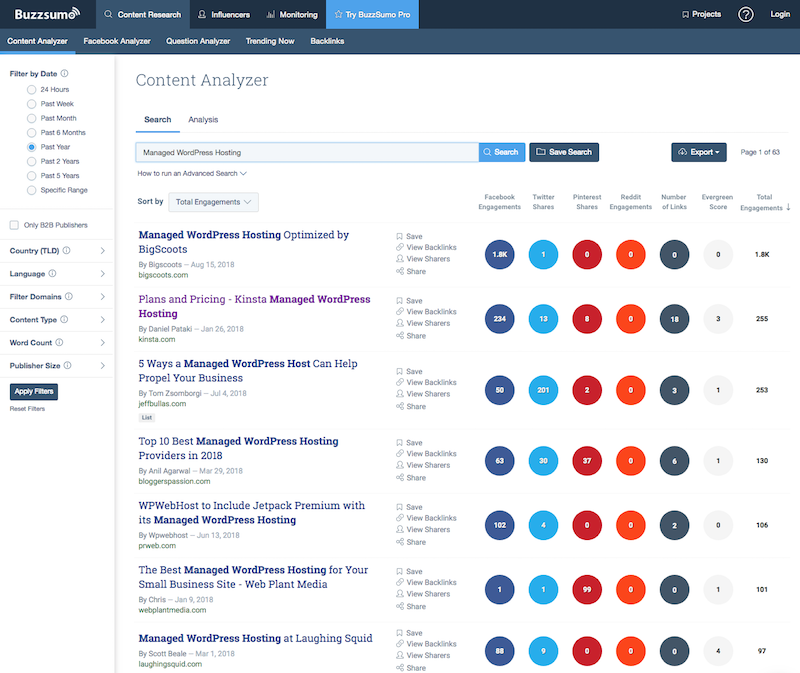Viewport: 800px width, 673px height.
Task: Open the Trending Now menu item
Action: click(x=270, y=41)
